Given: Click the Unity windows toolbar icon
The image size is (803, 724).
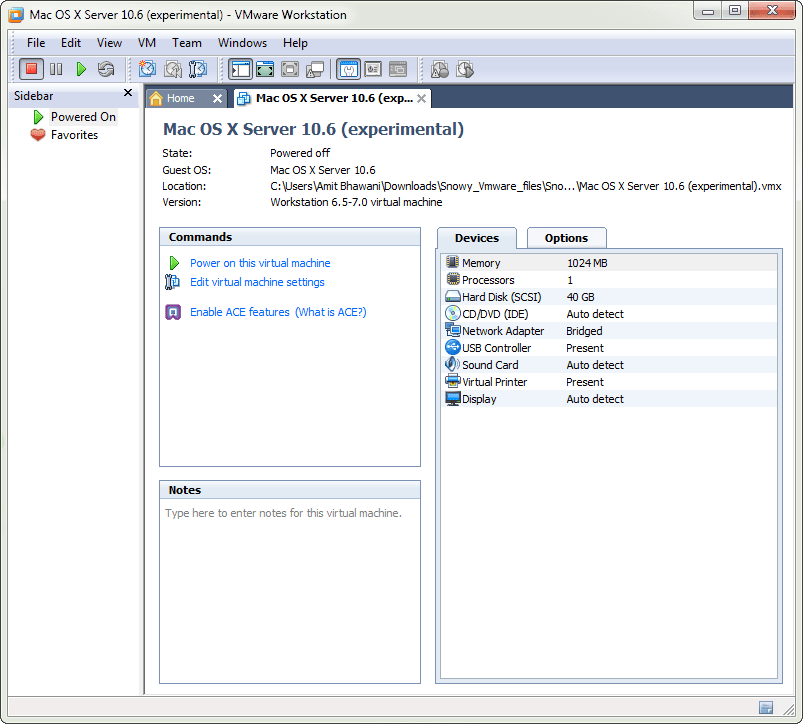Looking at the screenshot, I should click(x=315, y=69).
